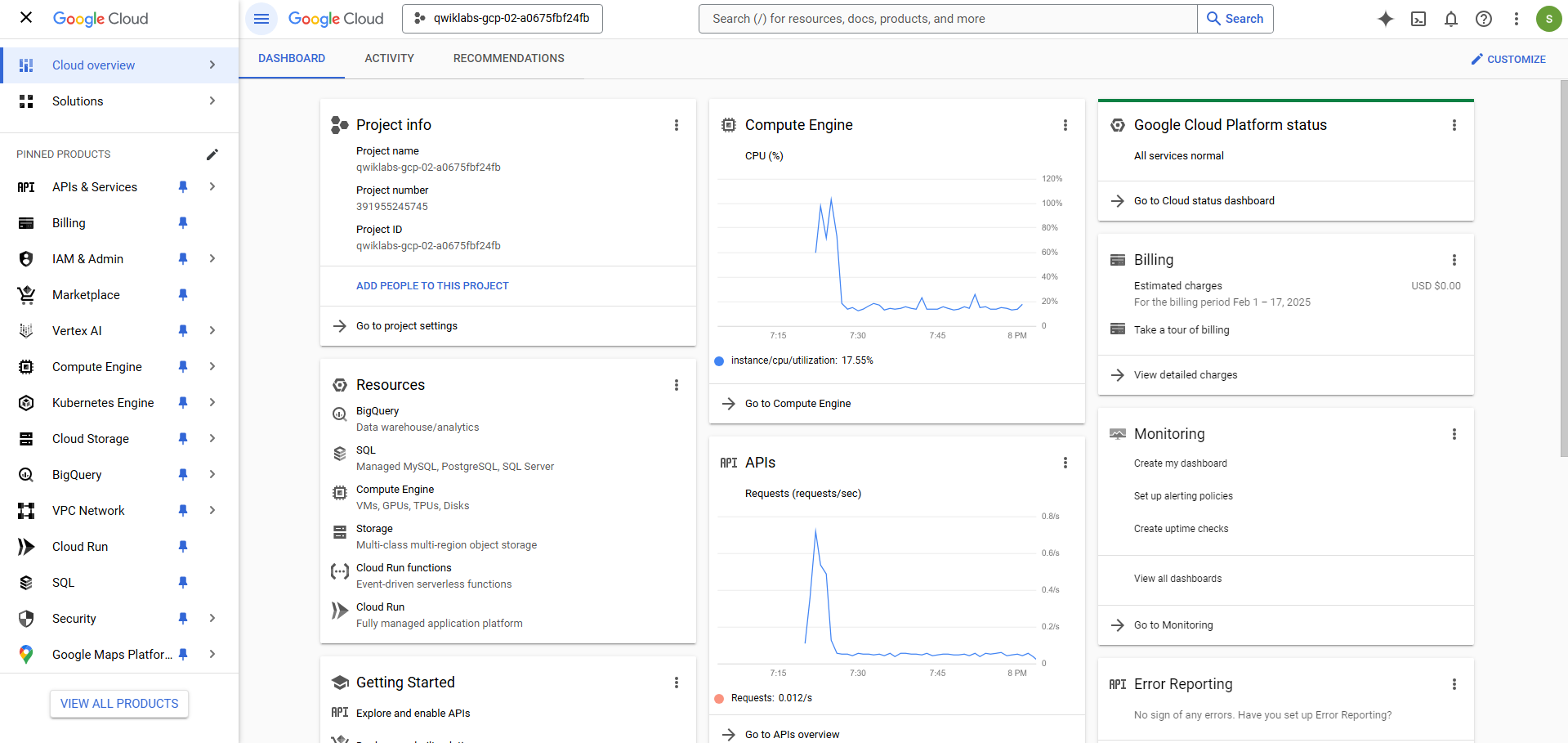Unpin Billing from pinned products
1568x743 pixels.
tap(183, 223)
